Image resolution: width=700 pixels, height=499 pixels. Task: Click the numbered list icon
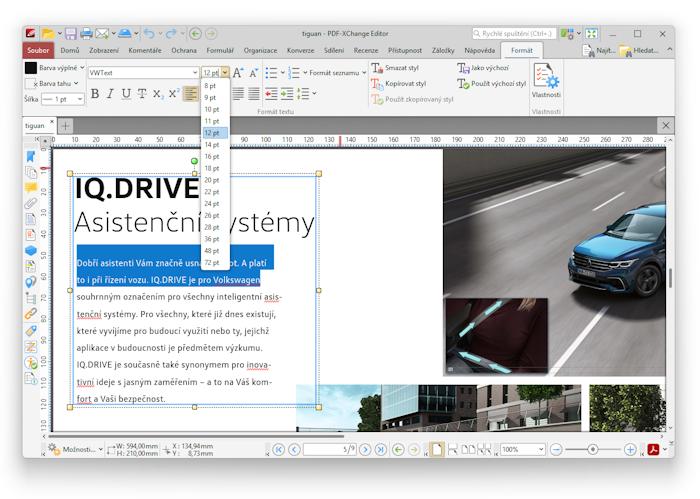(294, 73)
